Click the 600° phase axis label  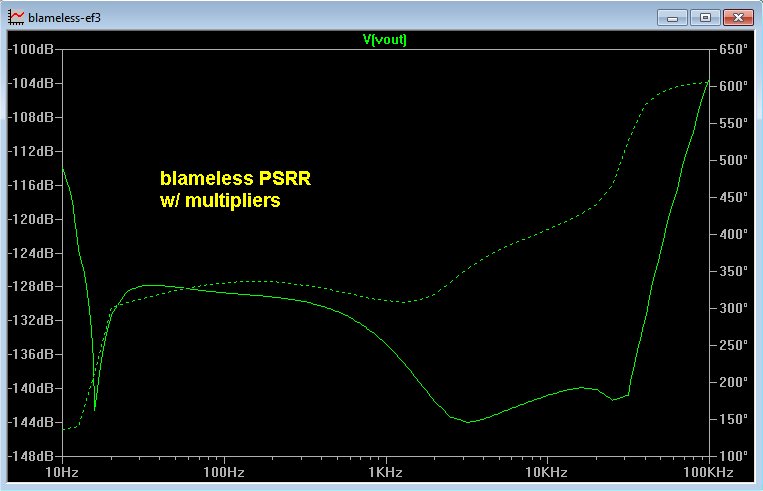[733, 87]
